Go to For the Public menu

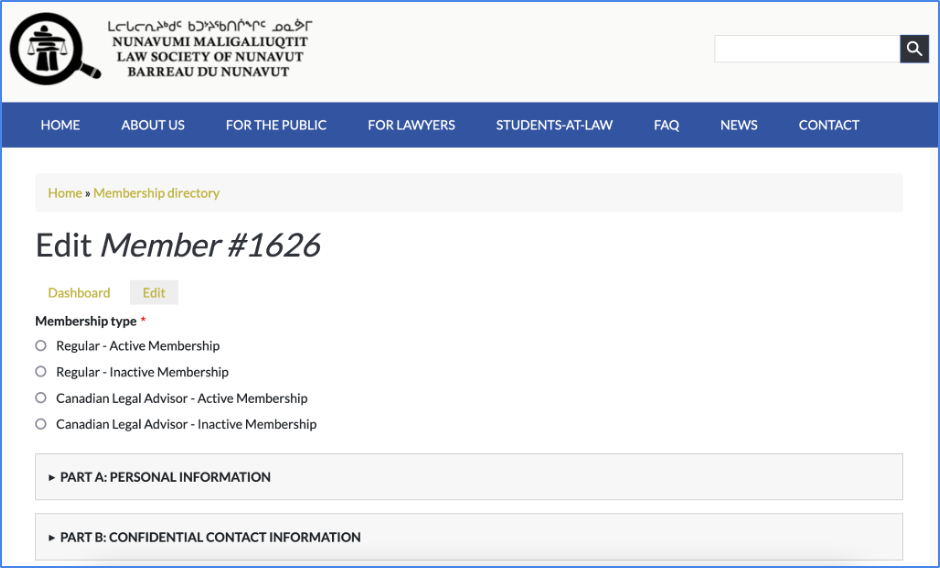(276, 125)
